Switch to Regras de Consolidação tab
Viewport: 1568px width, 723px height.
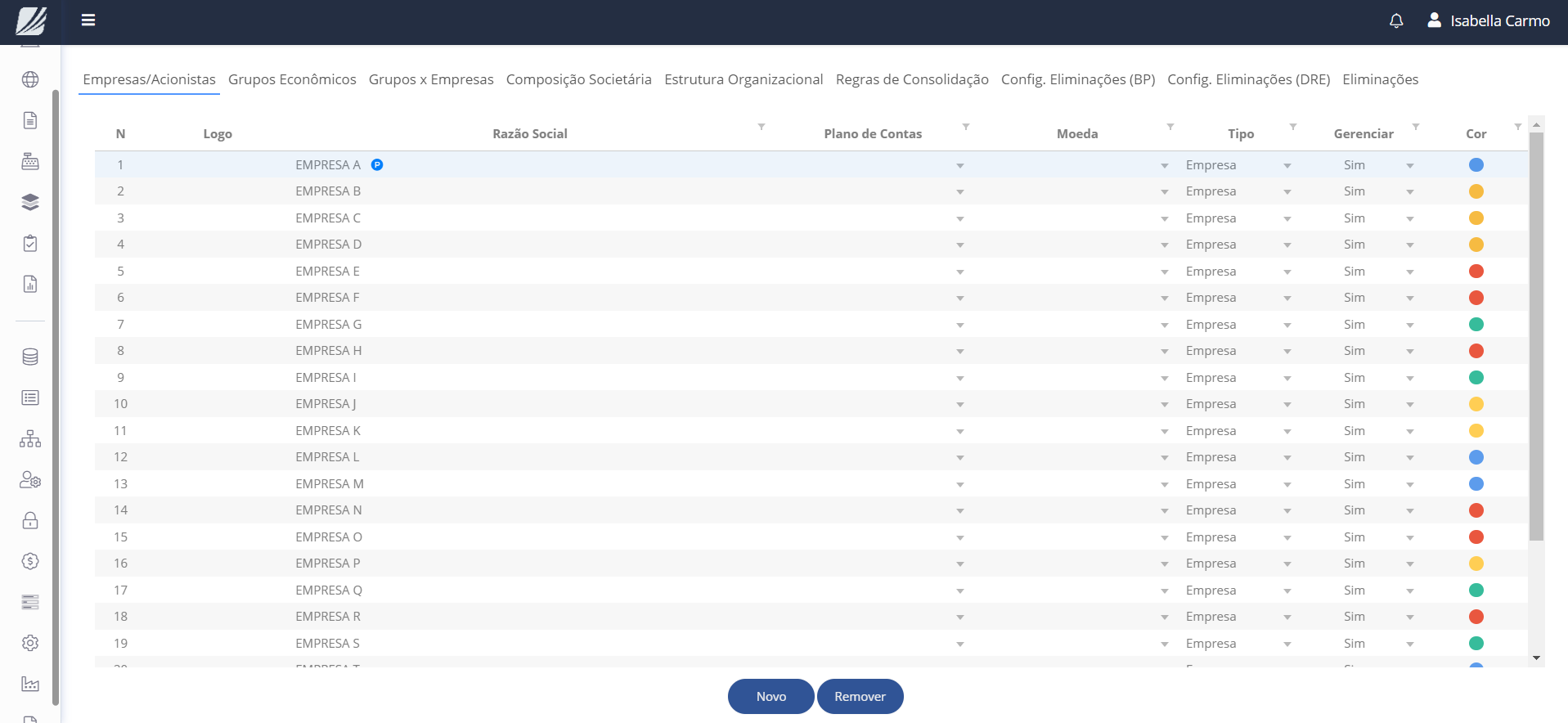coord(912,79)
